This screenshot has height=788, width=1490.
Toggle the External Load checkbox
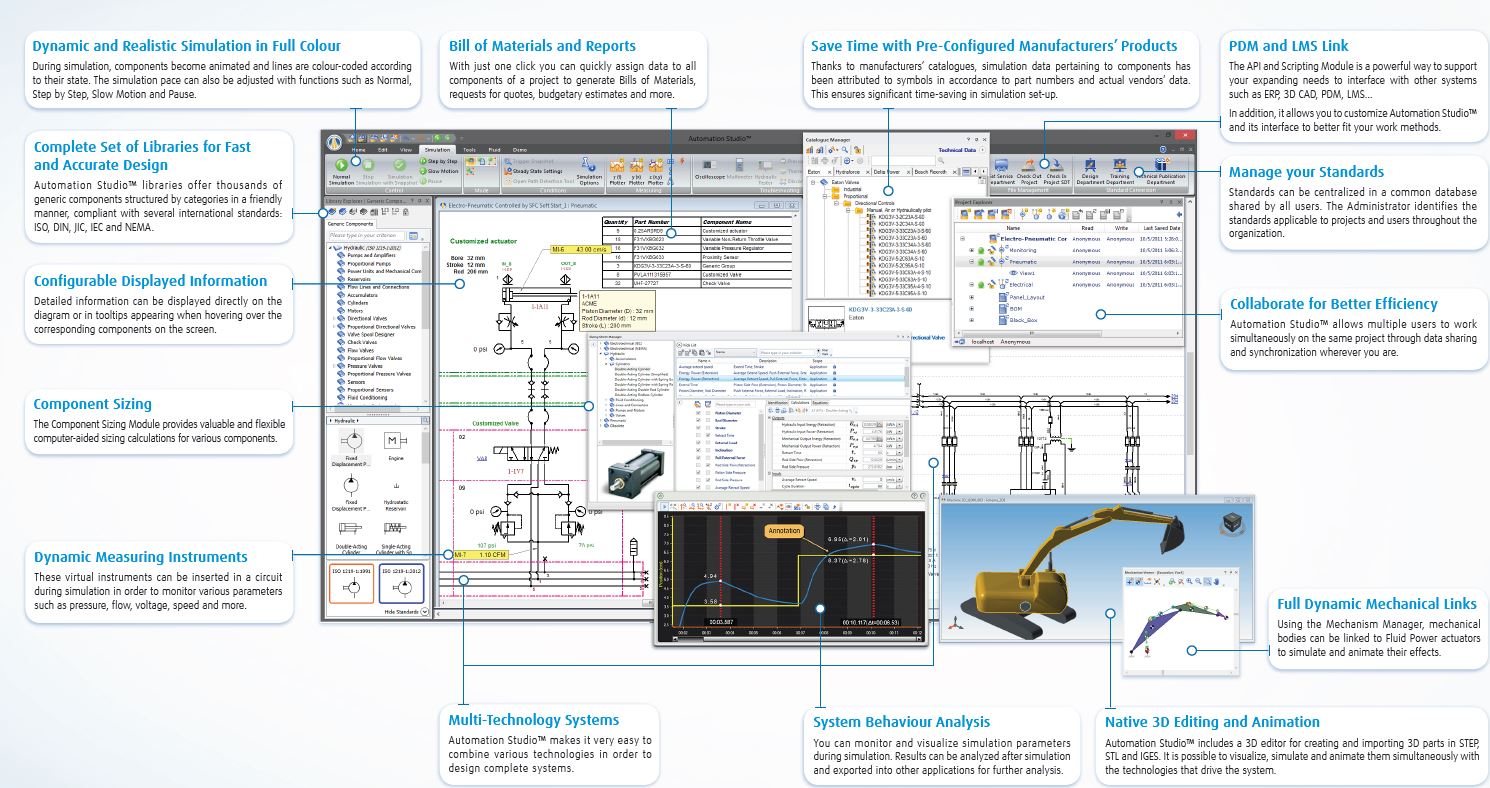coord(700,443)
